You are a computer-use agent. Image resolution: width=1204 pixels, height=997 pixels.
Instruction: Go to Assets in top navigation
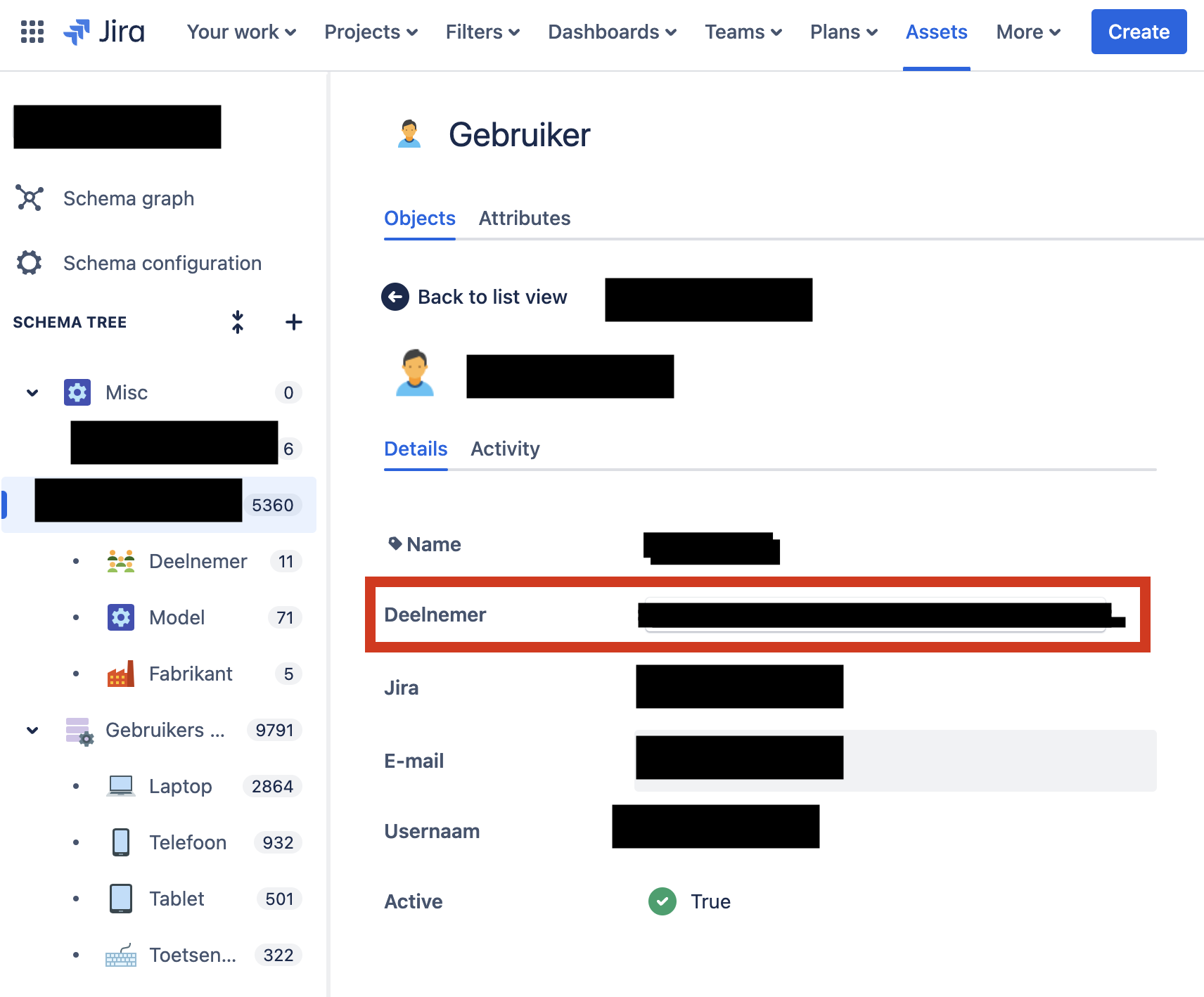[937, 32]
